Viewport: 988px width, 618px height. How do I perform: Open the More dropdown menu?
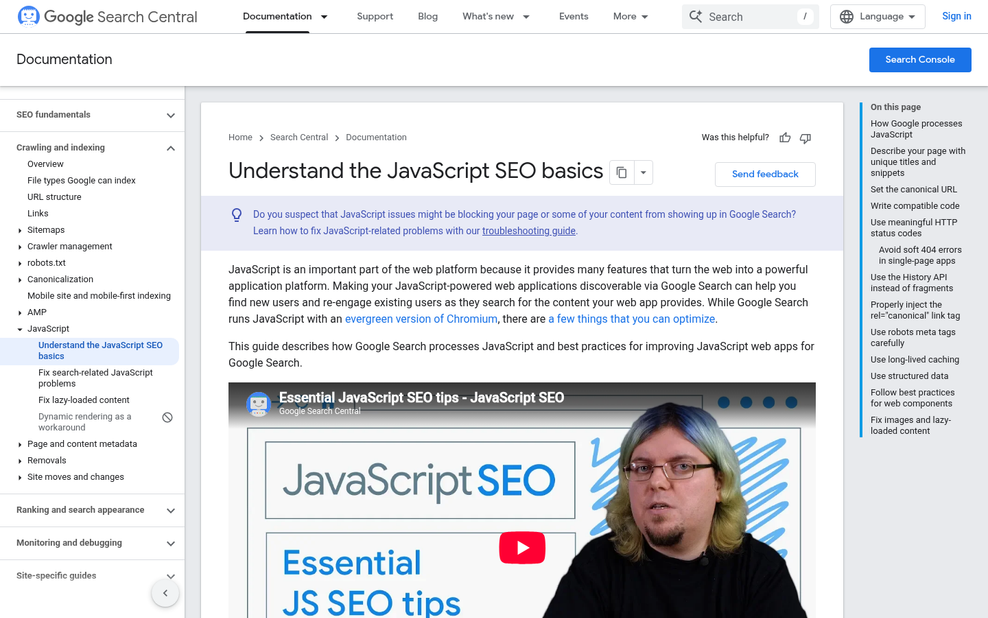click(631, 16)
